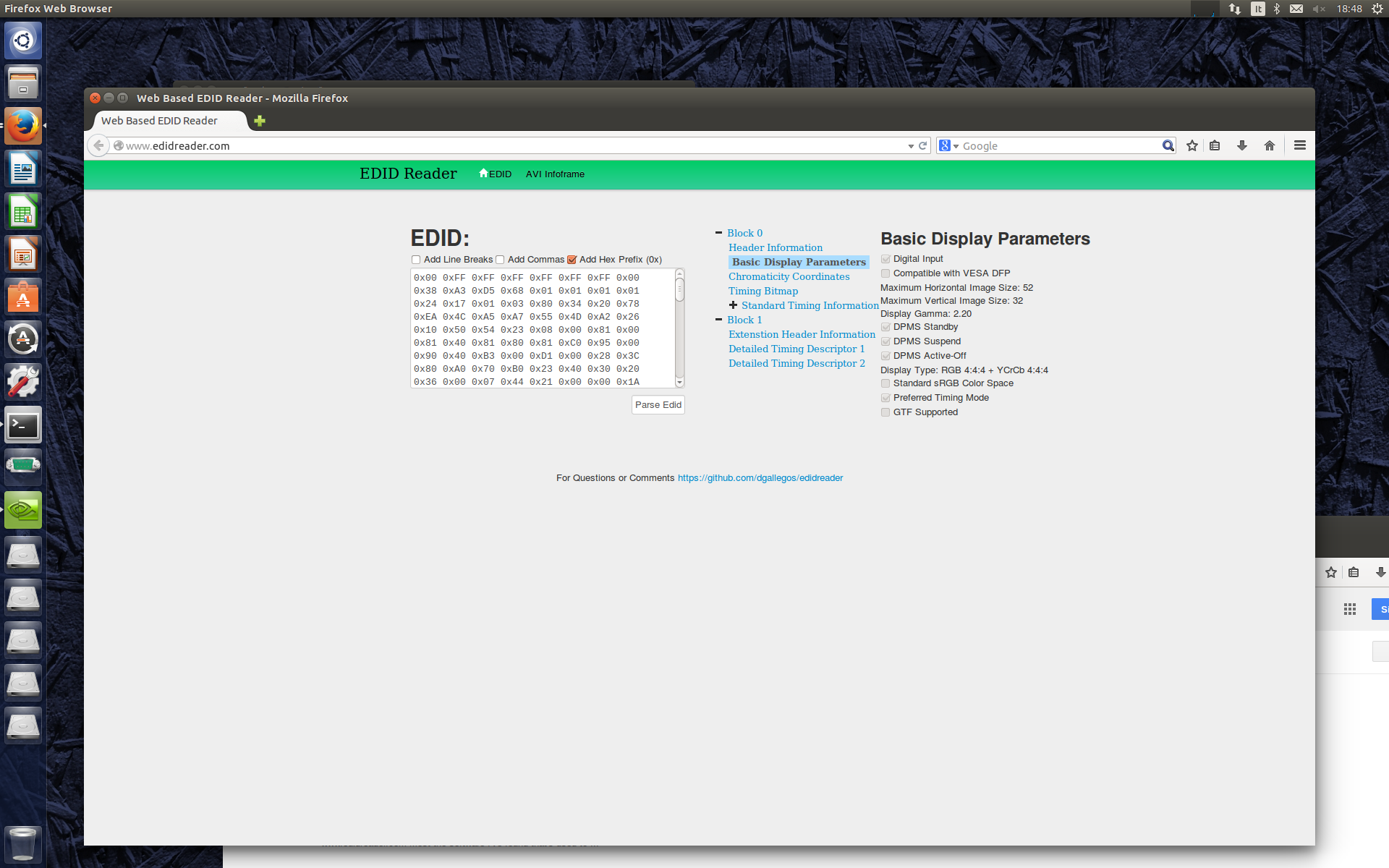The width and height of the screenshot is (1389, 868).
Task: Click the browser back arrow button
Action: click(x=99, y=145)
